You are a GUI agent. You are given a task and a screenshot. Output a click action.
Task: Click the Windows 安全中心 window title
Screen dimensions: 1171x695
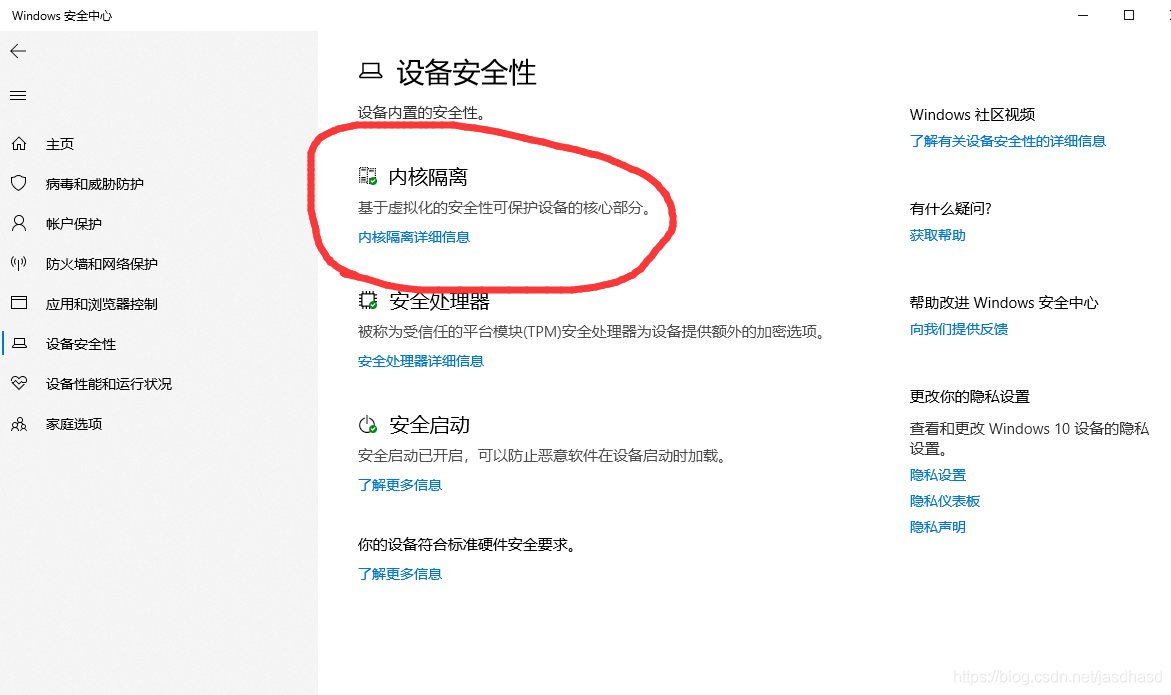pos(62,16)
